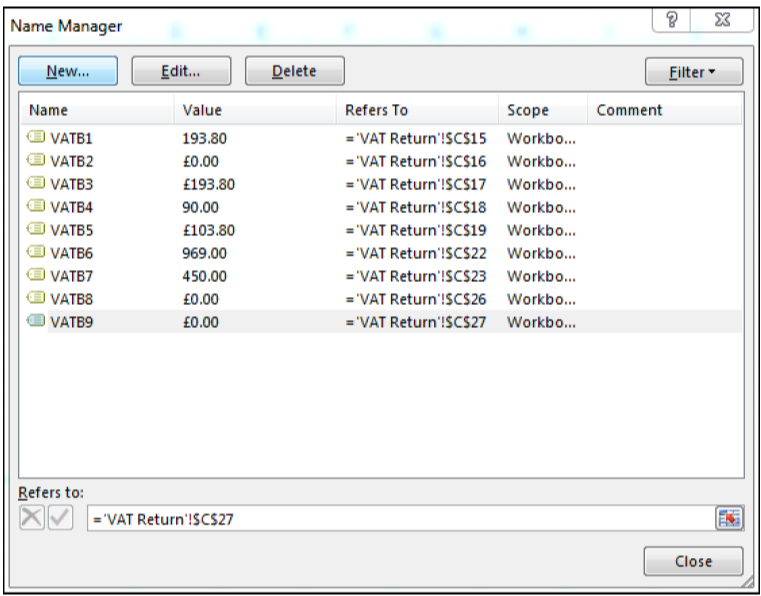Click the tag icon next to VATB6
This screenshot has height=596, width=761.
point(36,252)
